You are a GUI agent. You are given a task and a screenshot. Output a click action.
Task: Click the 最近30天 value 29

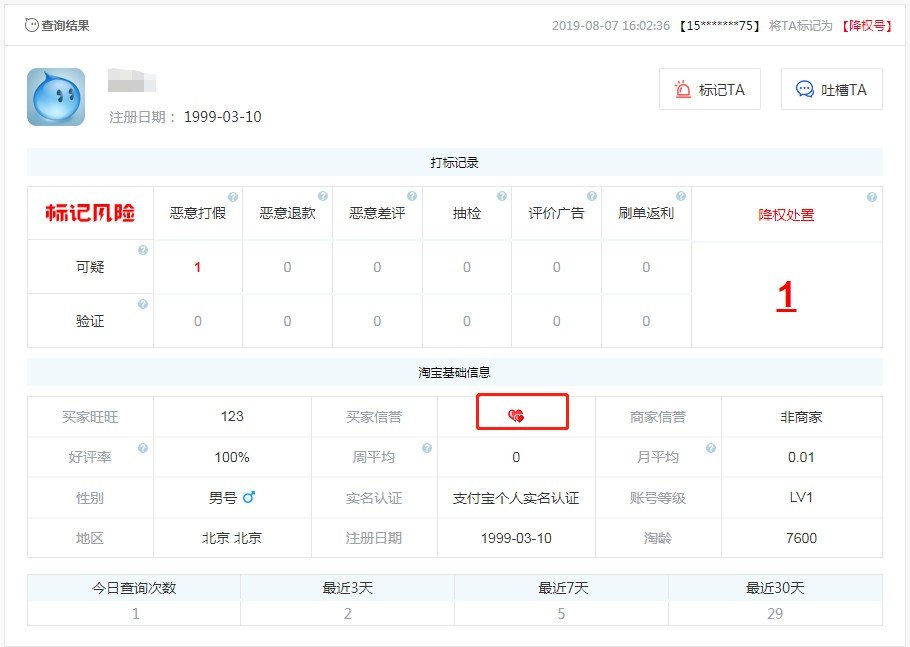click(x=775, y=613)
